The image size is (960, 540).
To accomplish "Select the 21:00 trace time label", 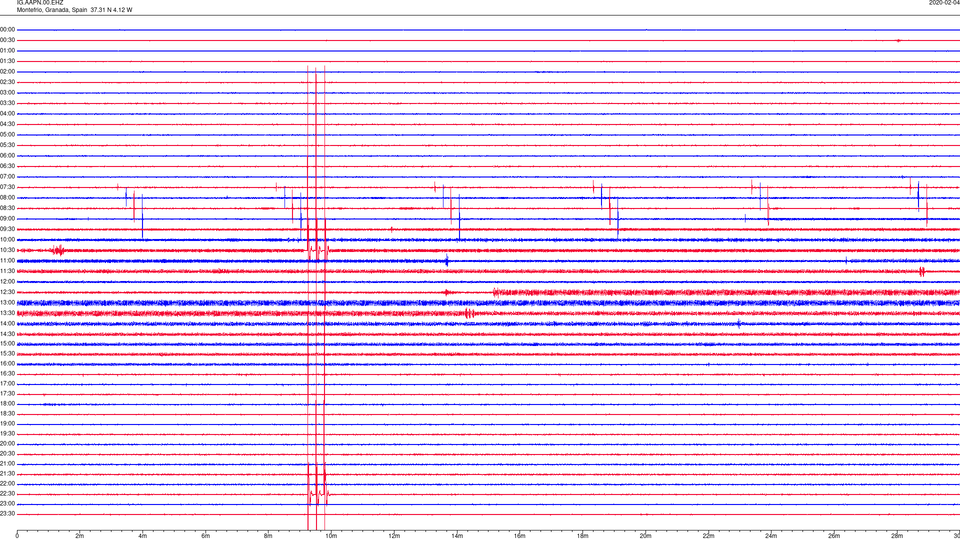I will (x=8, y=464).
